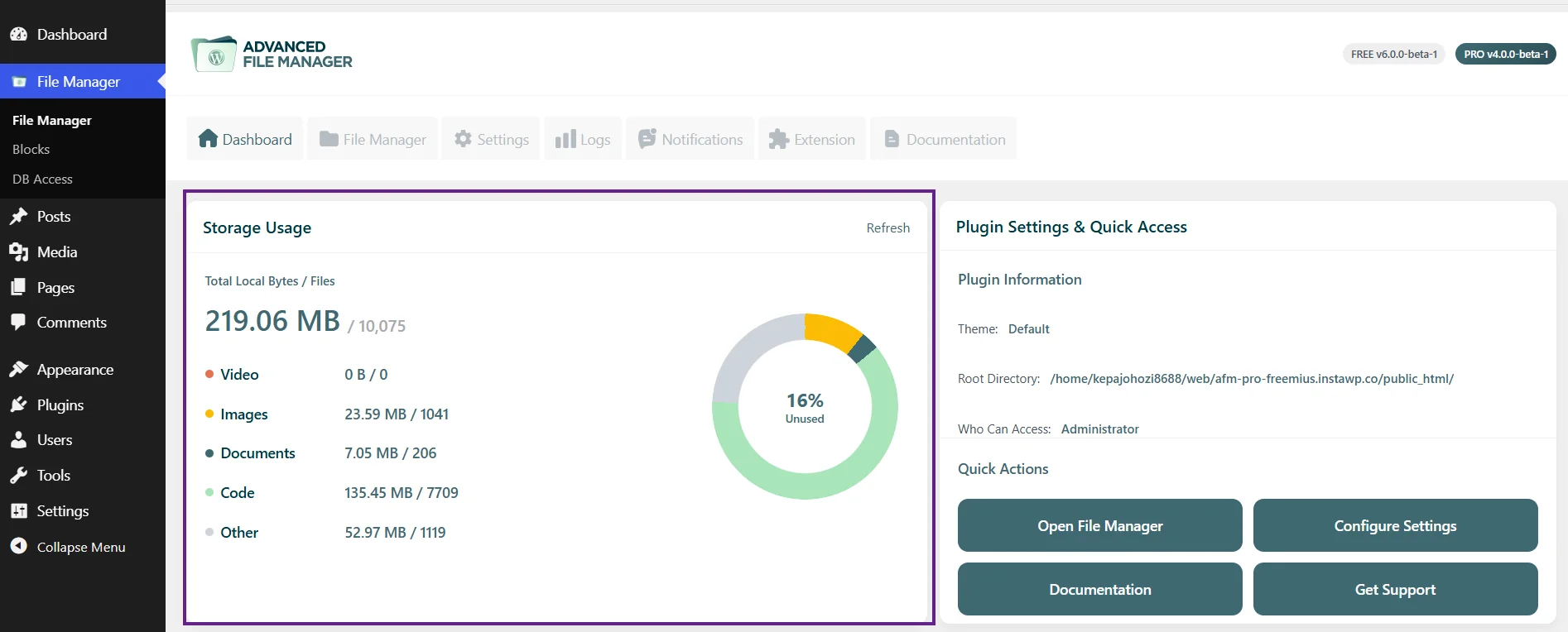The image size is (1568, 632).
Task: Click the Users person icon
Action: coord(18,440)
